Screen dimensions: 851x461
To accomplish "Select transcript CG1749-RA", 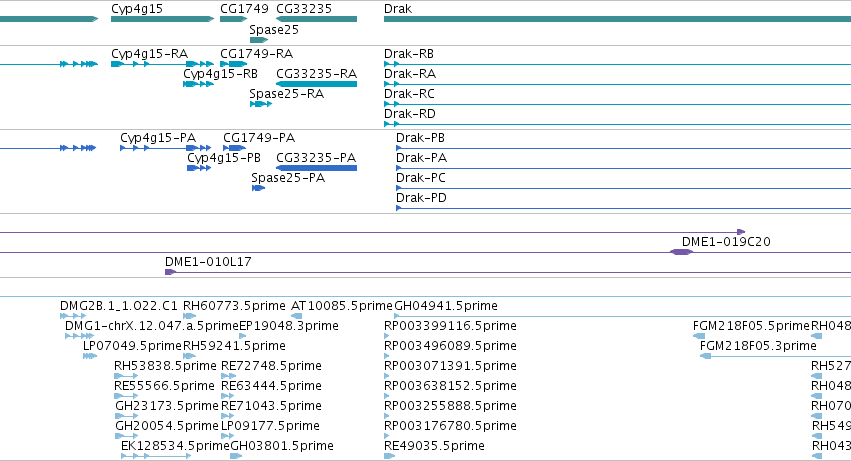I will coord(257,54).
